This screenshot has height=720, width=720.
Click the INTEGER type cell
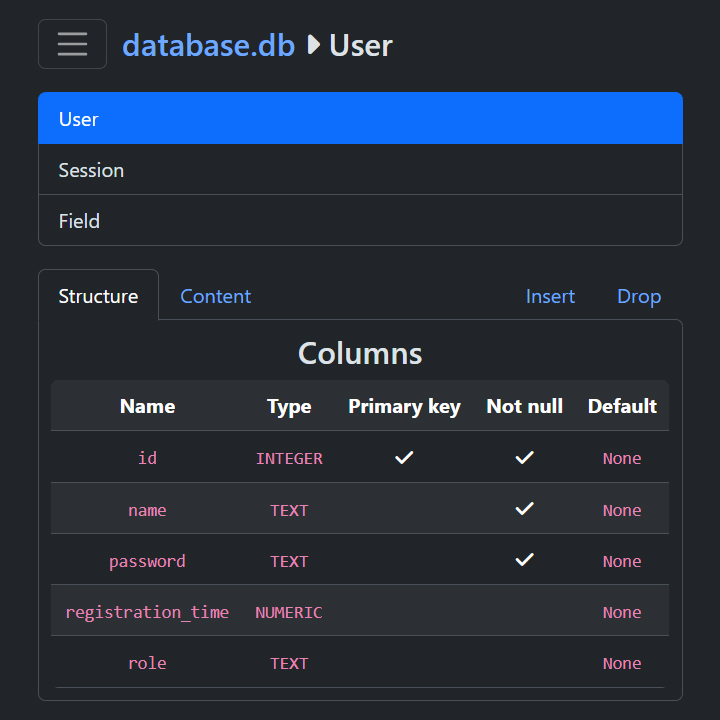coord(289,458)
